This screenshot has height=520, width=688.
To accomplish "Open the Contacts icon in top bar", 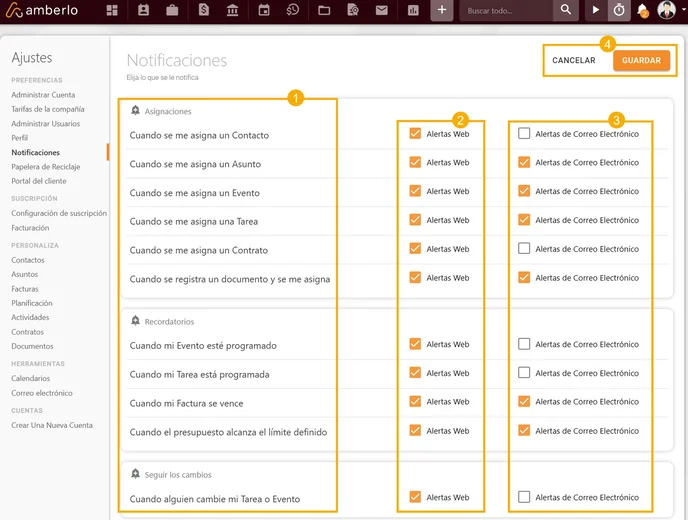I will 143,10.
